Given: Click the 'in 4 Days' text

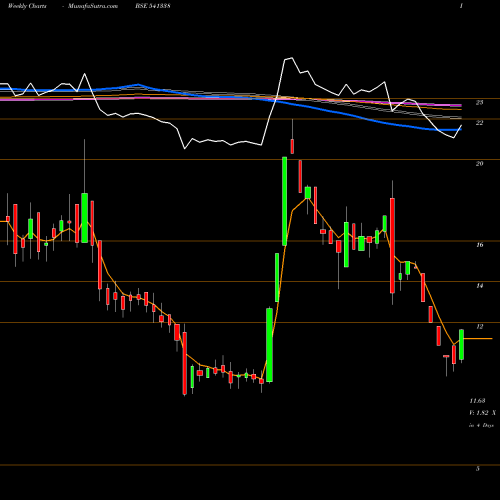Looking at the screenshot, I should click(x=481, y=426).
